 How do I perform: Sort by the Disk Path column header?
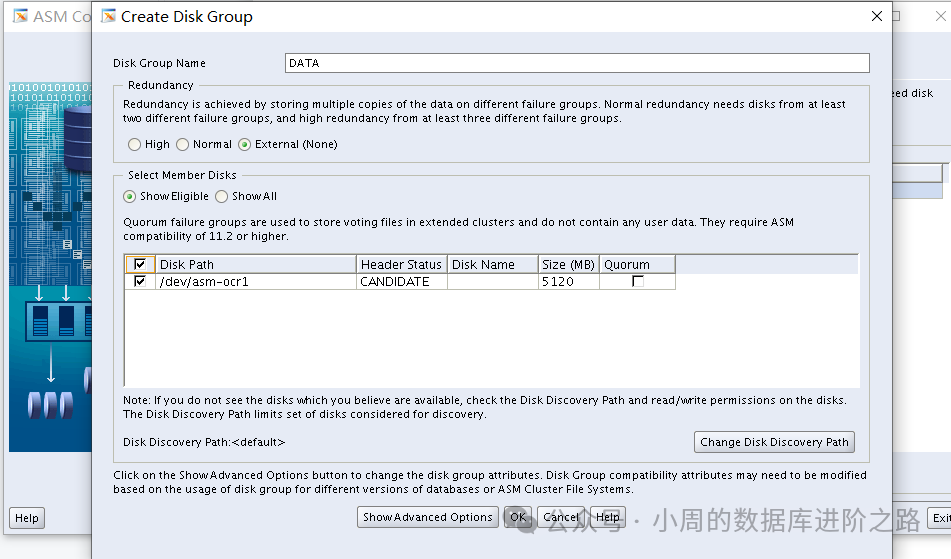(x=256, y=264)
